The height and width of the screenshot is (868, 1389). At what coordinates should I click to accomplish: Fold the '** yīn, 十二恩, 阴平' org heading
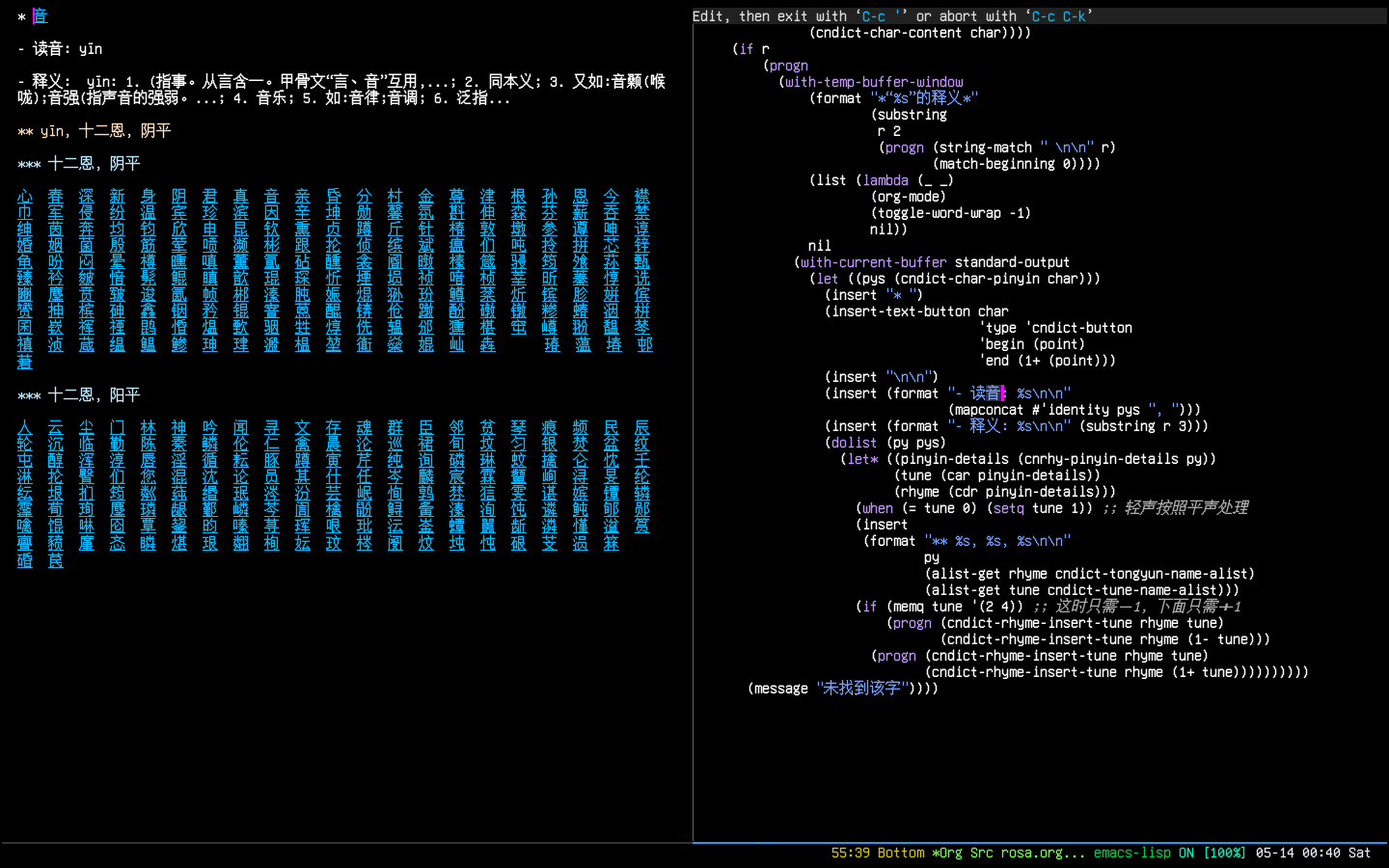click(x=94, y=131)
